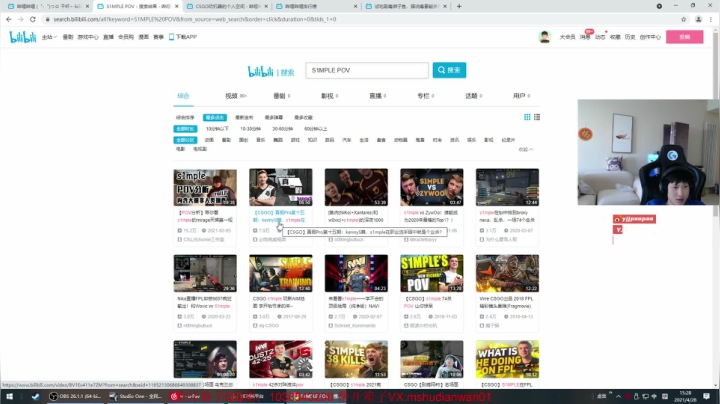
Task: Select 30-60分钟 duration filter
Action: (282, 129)
